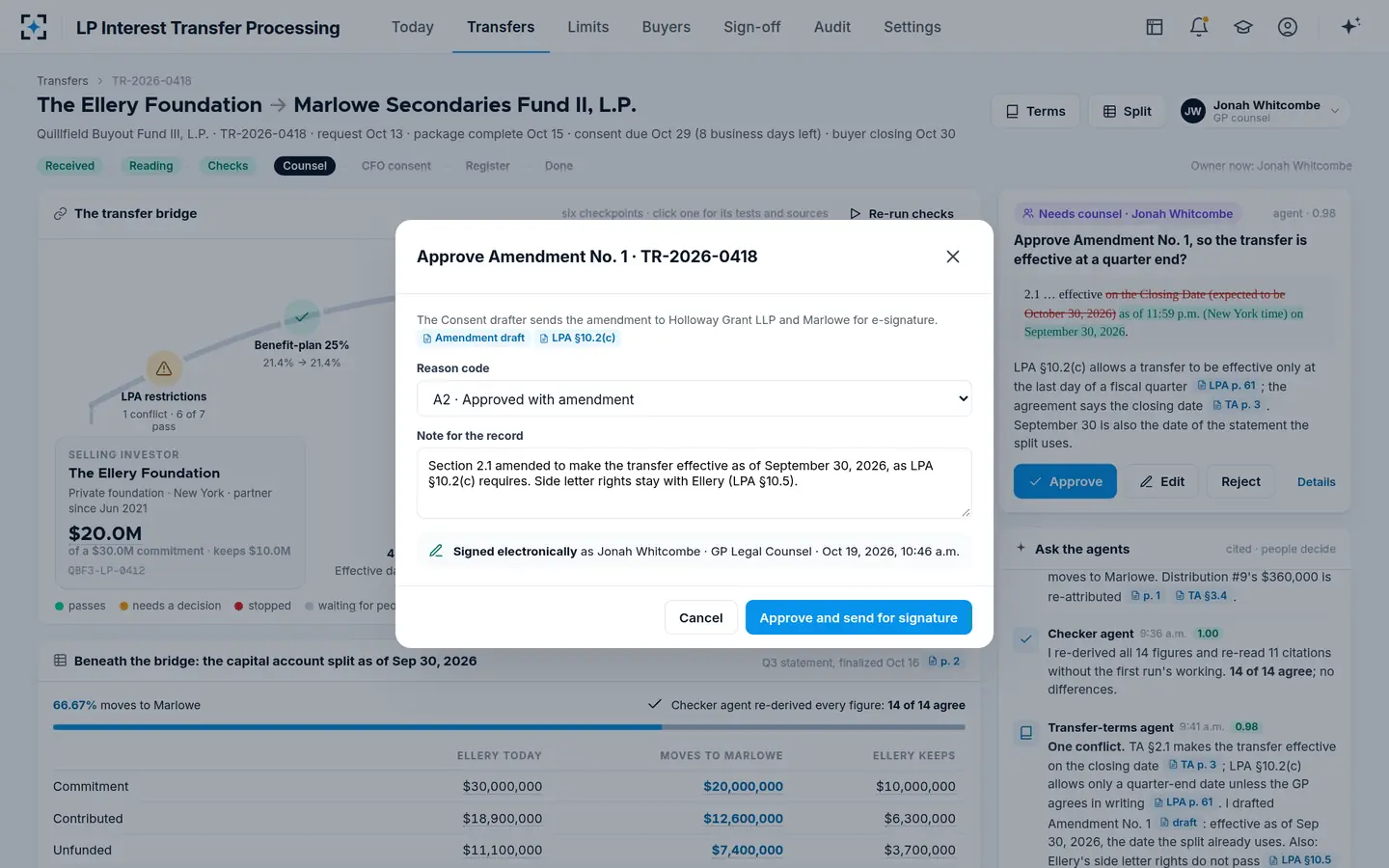Open the layout panel icon in header
Screen dimensions: 1389x868
(x=1155, y=27)
